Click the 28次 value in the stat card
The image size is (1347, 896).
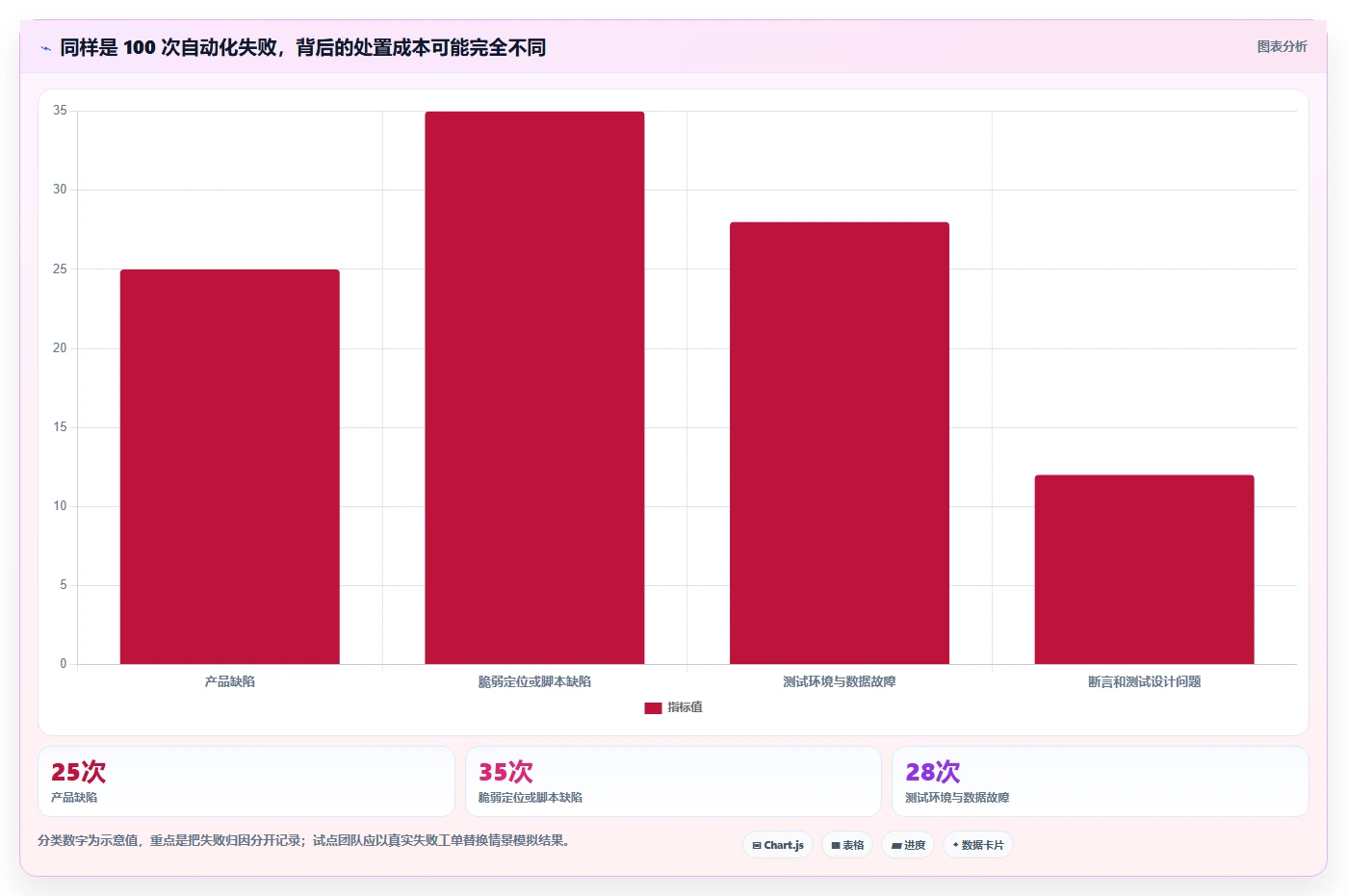(933, 772)
